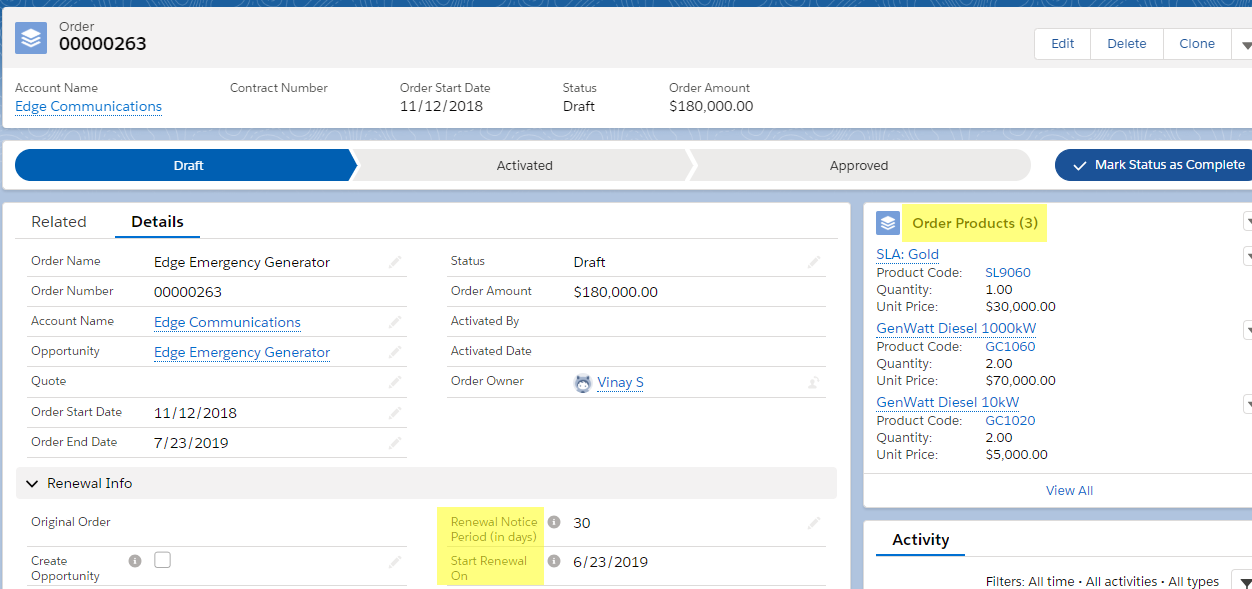The width and height of the screenshot is (1252, 589).
Task: Open the Order Products panel dropdown menu
Action: [1247, 221]
